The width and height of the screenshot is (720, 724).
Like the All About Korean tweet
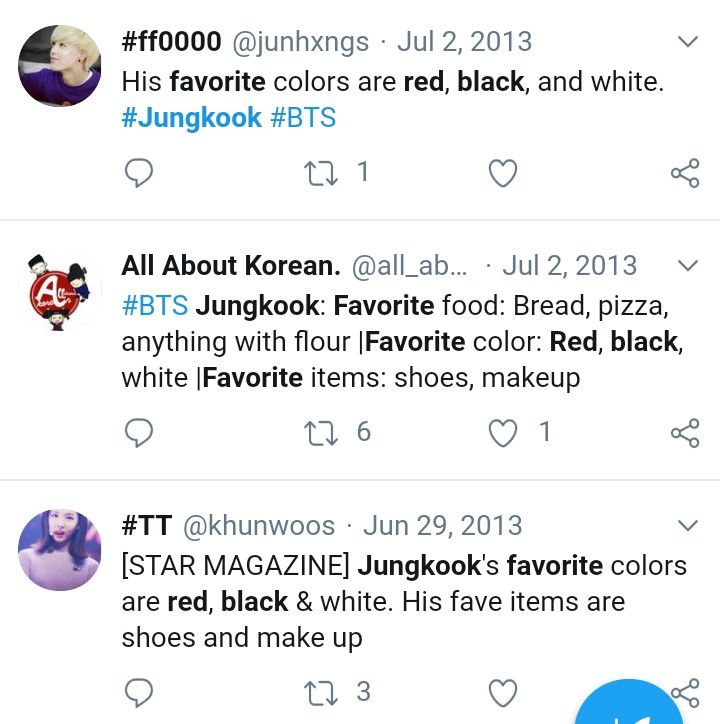click(x=502, y=433)
